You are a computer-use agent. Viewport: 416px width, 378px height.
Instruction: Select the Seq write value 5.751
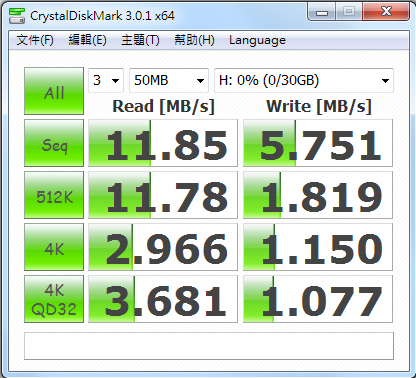pos(318,143)
